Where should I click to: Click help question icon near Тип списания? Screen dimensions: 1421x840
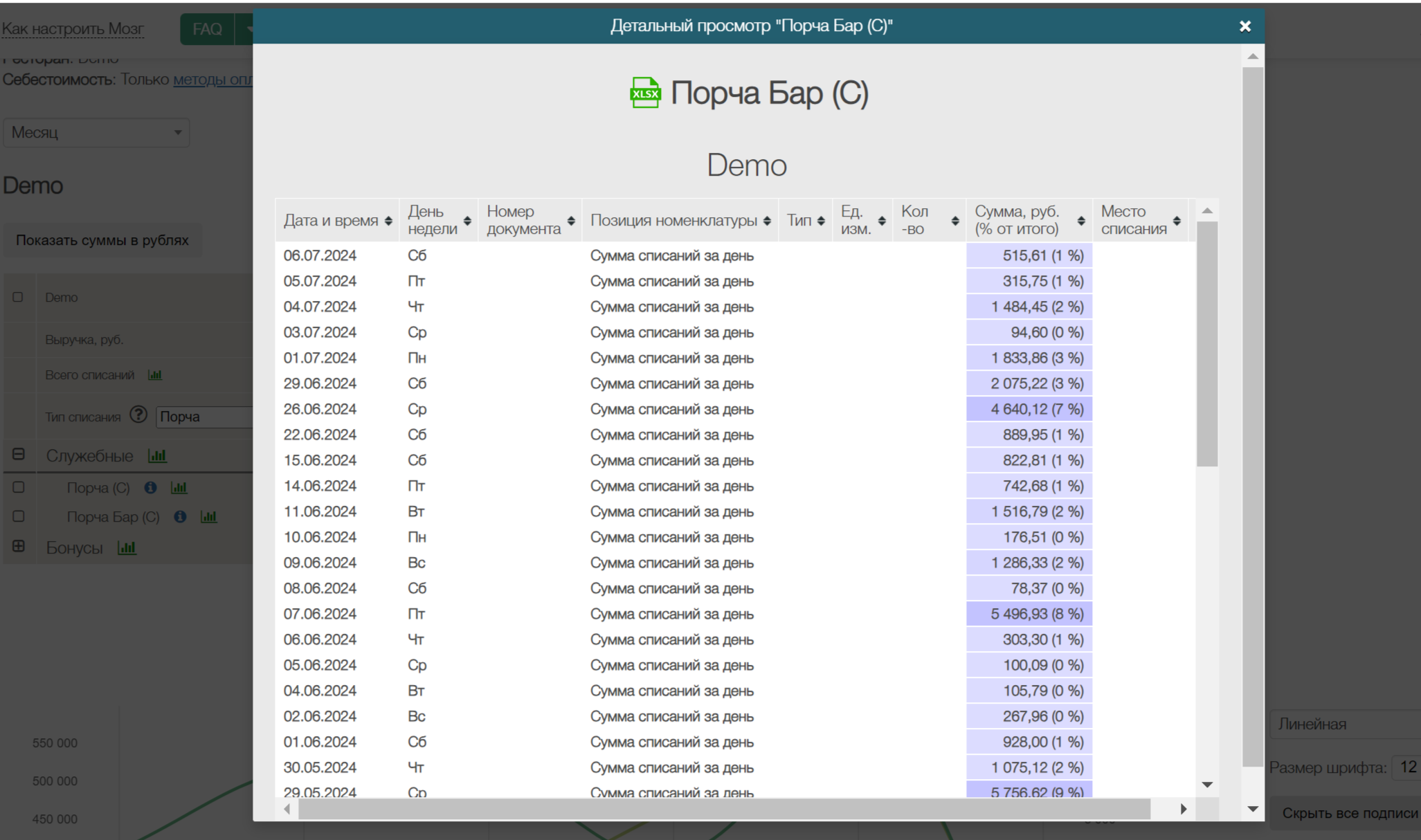coord(138,415)
